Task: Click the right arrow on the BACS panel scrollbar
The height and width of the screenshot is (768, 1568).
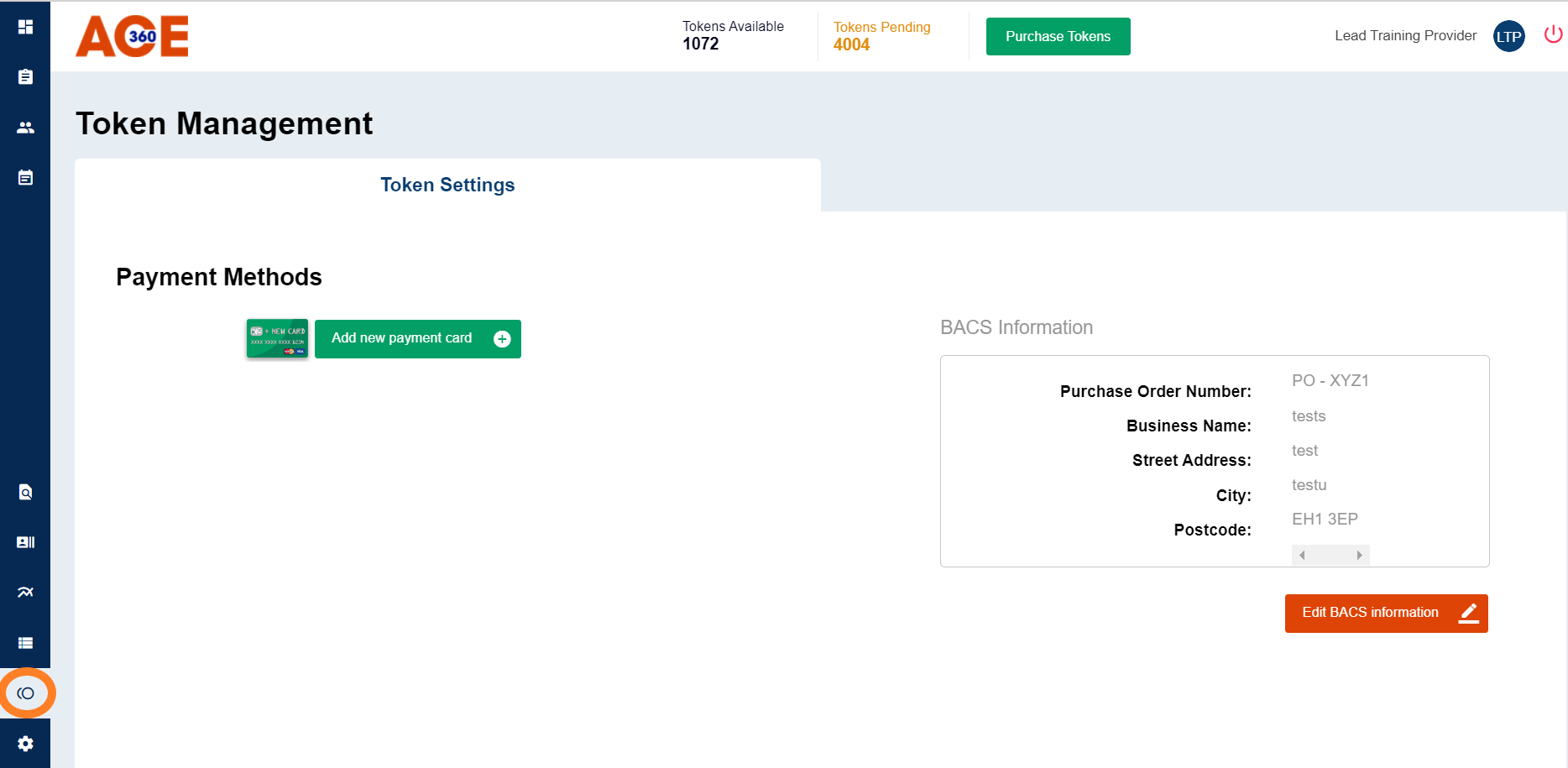Action: click(1359, 555)
